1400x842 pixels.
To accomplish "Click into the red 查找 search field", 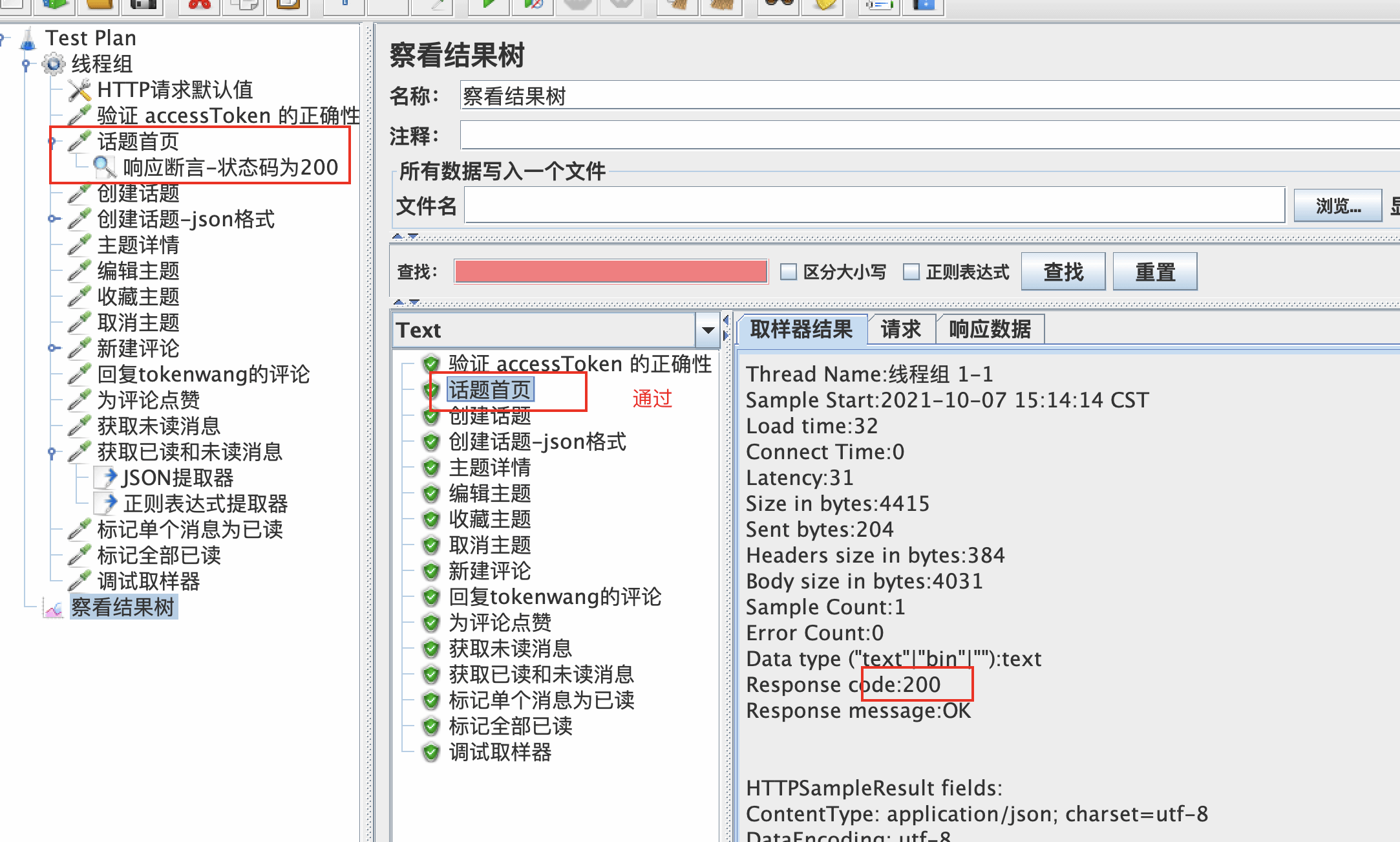I will pyautogui.click(x=610, y=272).
